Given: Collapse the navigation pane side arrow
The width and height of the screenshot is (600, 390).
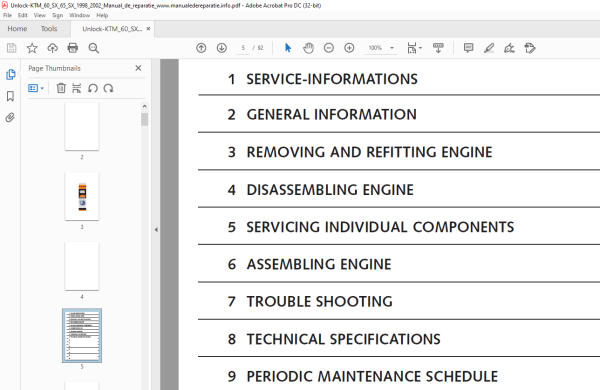Looking at the screenshot, I should pyautogui.click(x=156, y=230).
